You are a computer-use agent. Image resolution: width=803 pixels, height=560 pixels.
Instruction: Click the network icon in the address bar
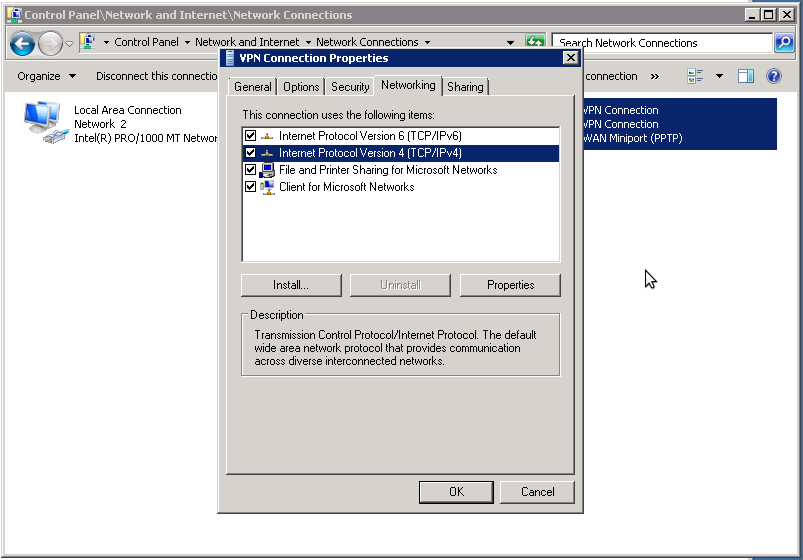(x=88, y=42)
